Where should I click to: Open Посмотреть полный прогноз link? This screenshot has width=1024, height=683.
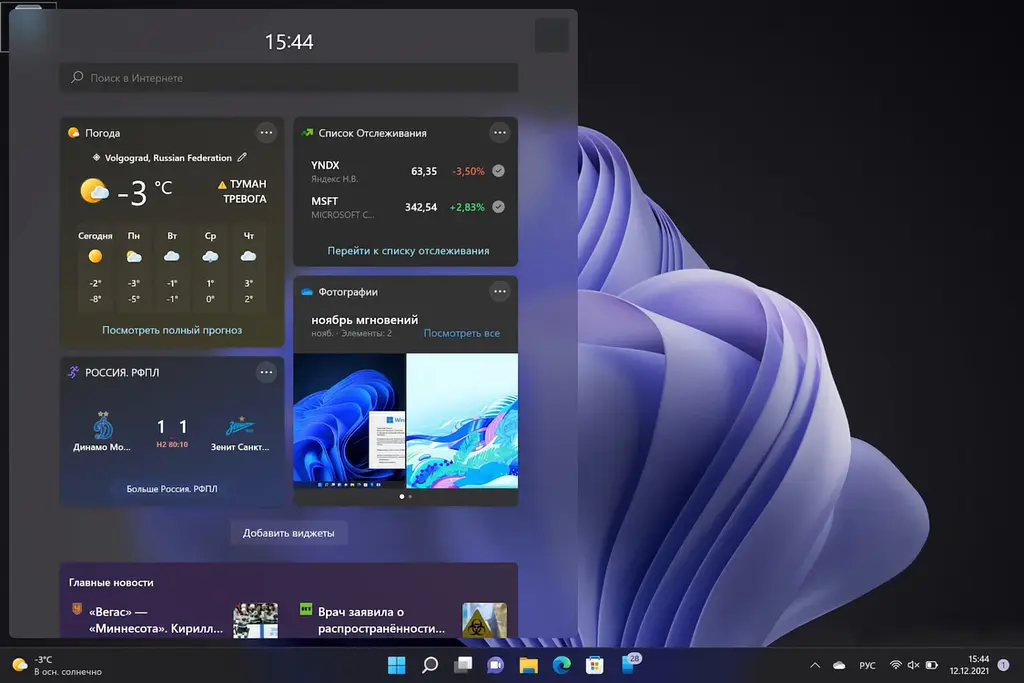(x=172, y=330)
